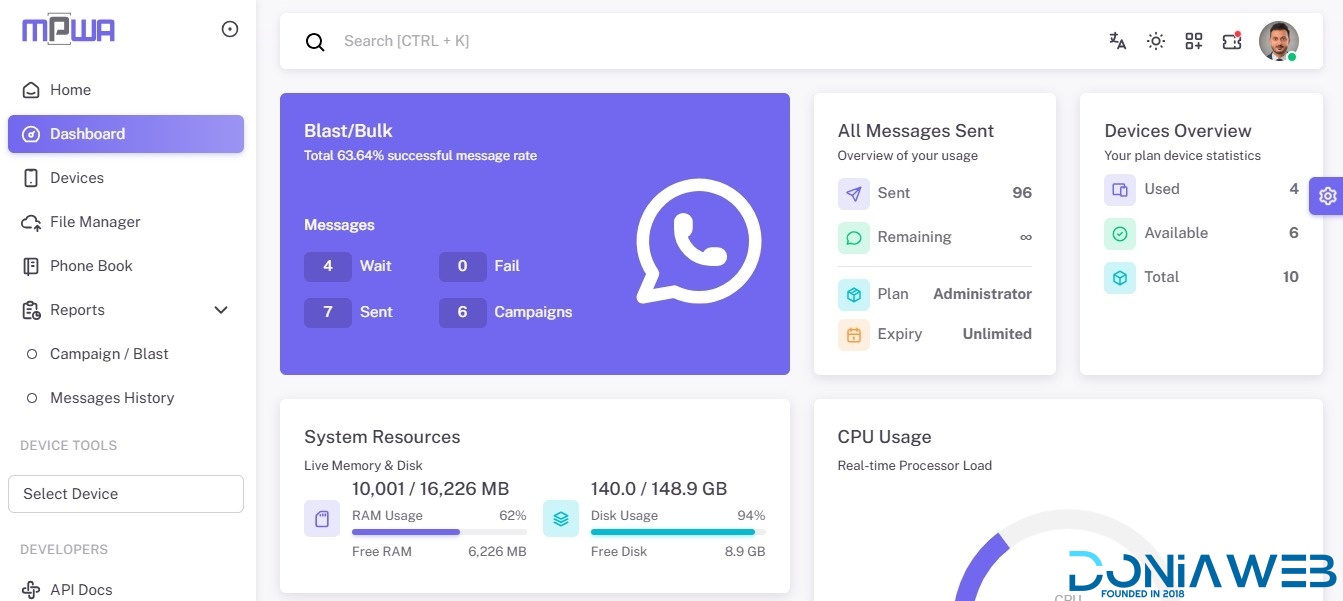The image size is (1343, 601).
Task: Click the RAM Usage progress bar
Action: point(439,532)
